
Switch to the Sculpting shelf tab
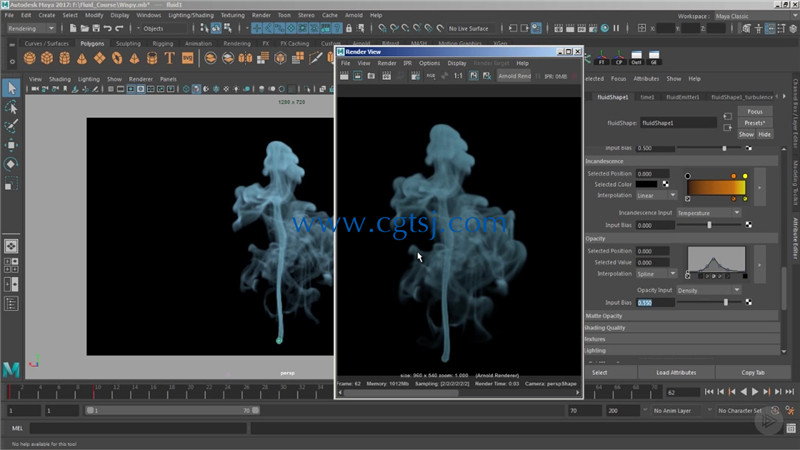[x=128, y=43]
